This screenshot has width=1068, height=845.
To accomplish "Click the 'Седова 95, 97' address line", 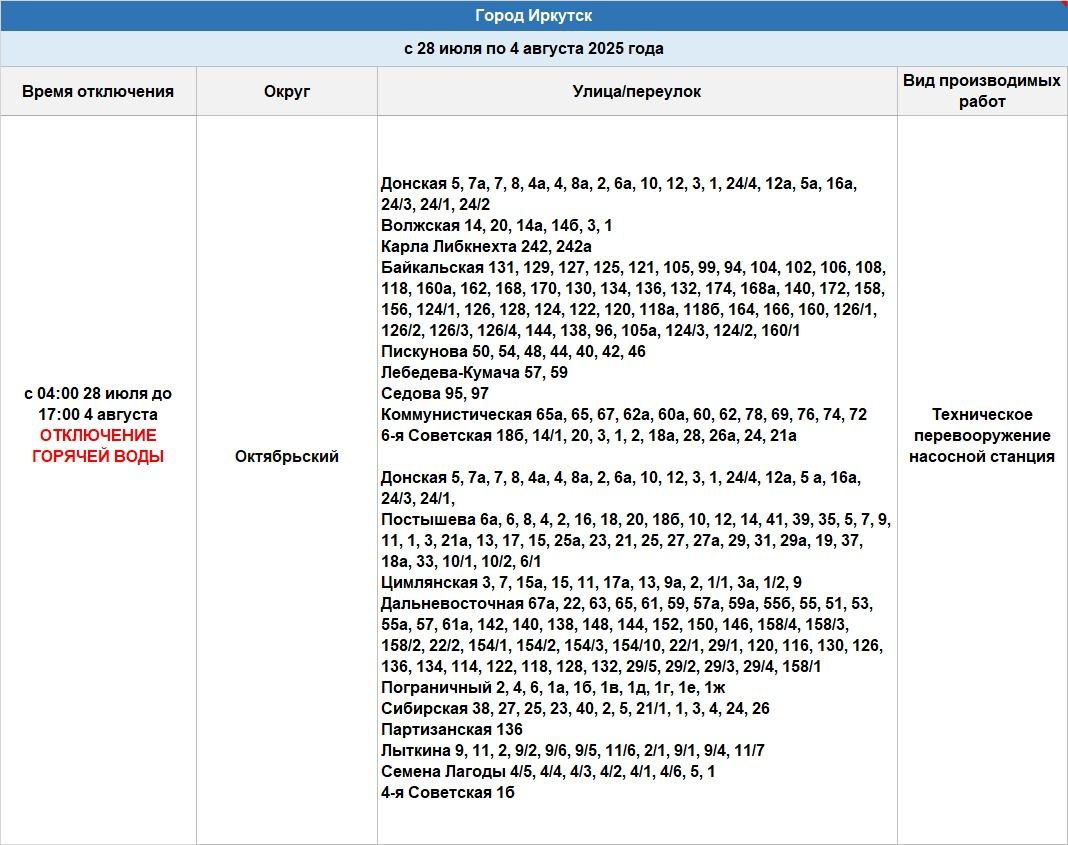I will 435,394.
